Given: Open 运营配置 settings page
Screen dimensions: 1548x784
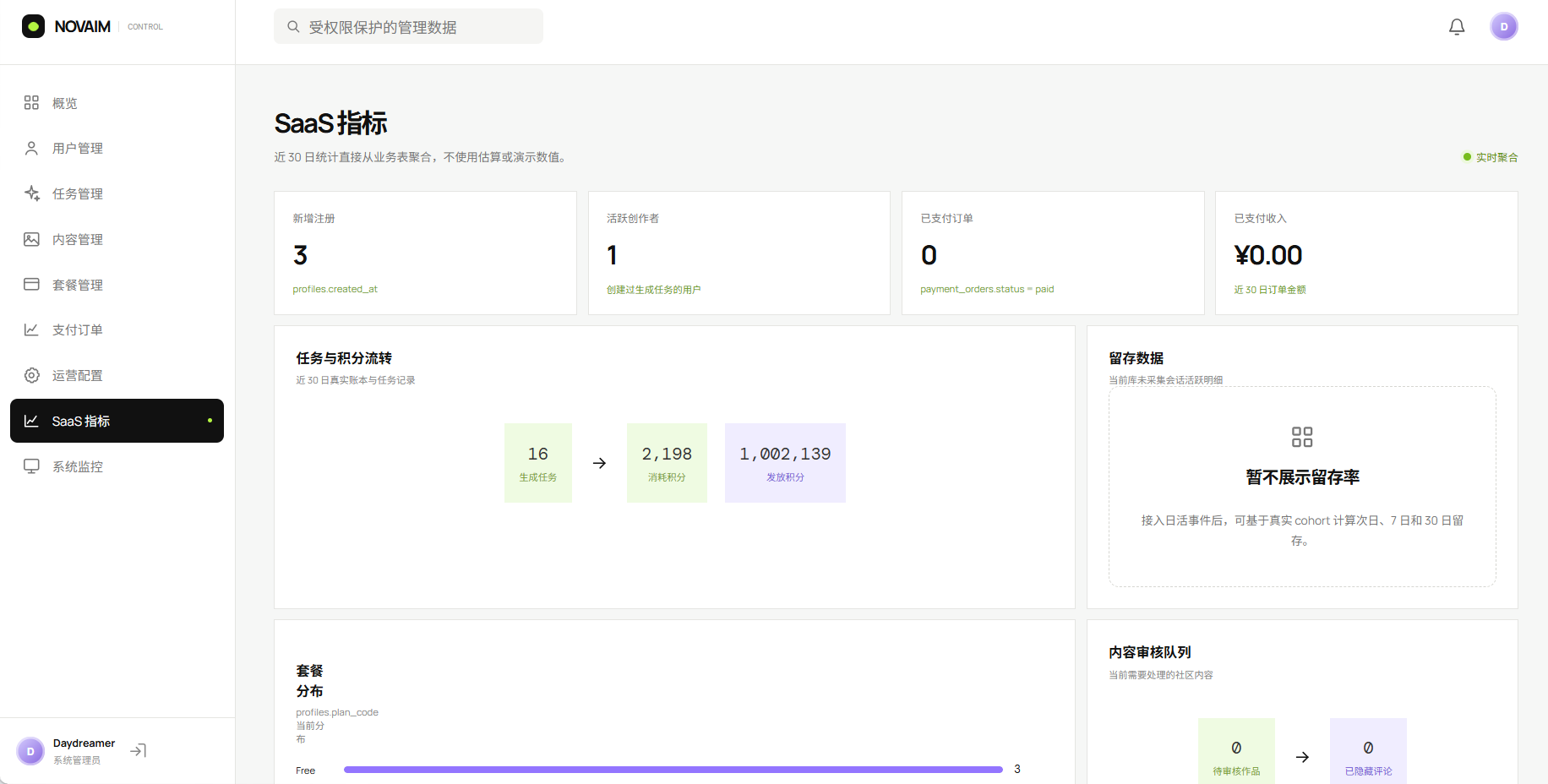Looking at the screenshot, I should point(117,375).
